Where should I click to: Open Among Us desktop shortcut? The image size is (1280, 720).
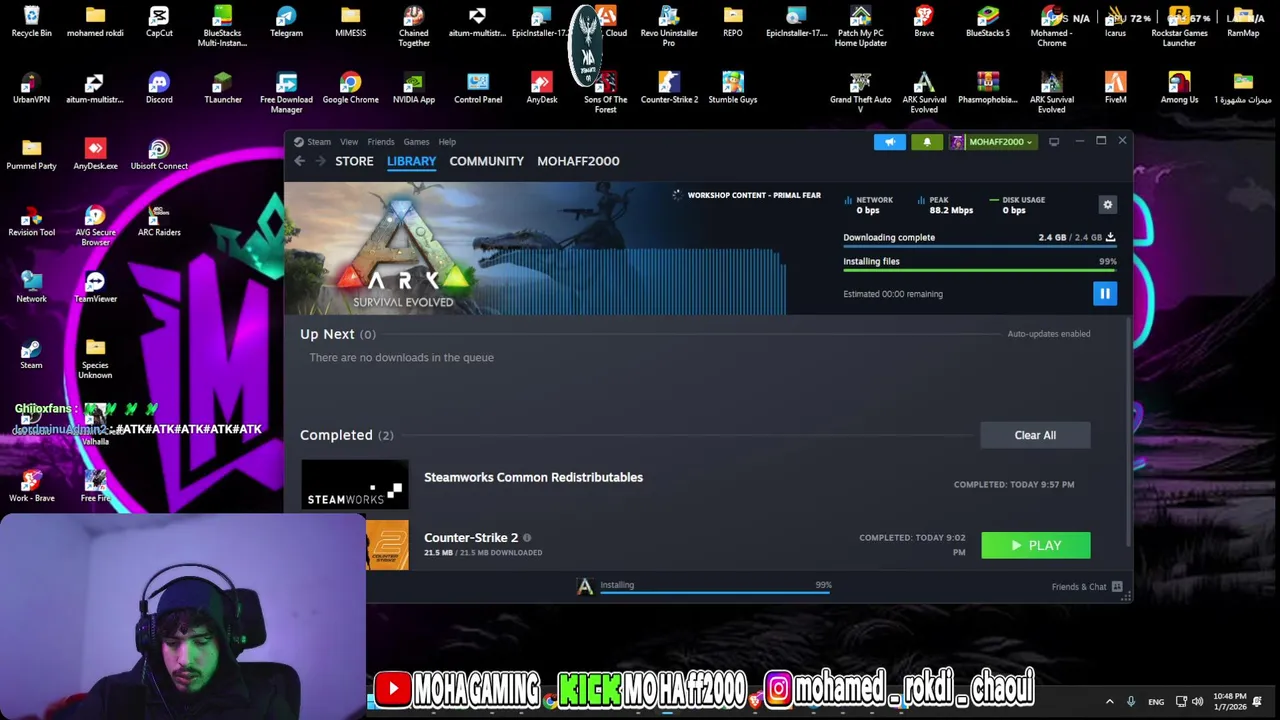click(1179, 88)
